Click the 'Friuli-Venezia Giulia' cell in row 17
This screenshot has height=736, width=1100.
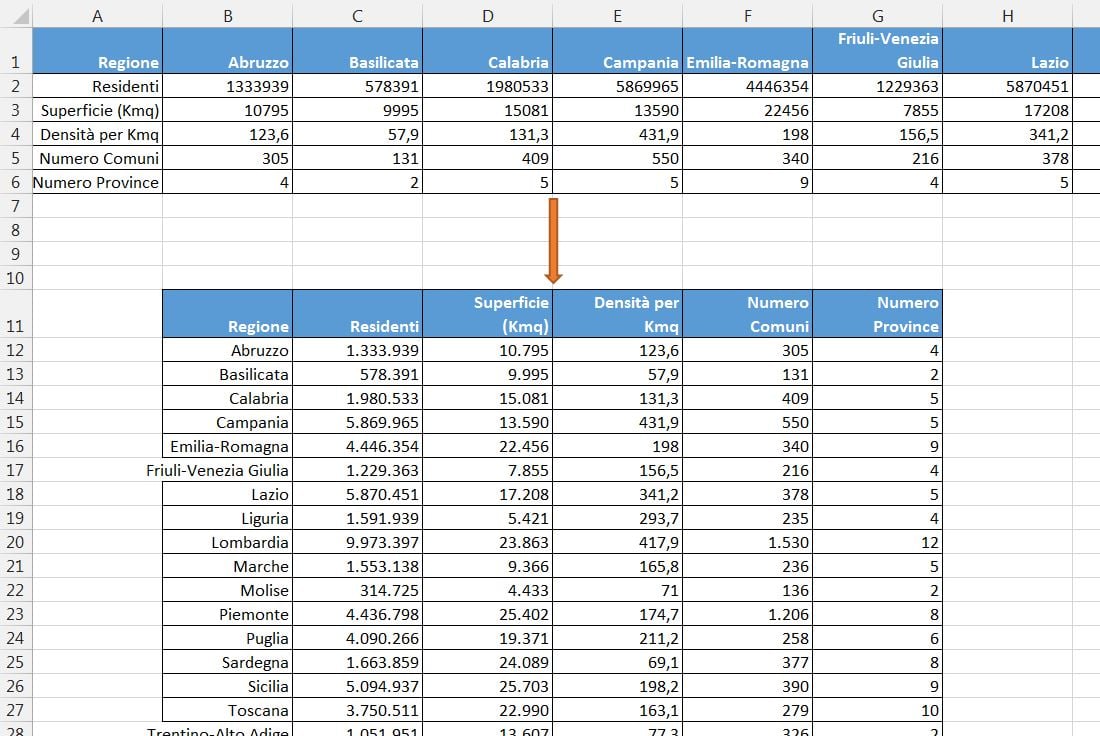(x=227, y=470)
